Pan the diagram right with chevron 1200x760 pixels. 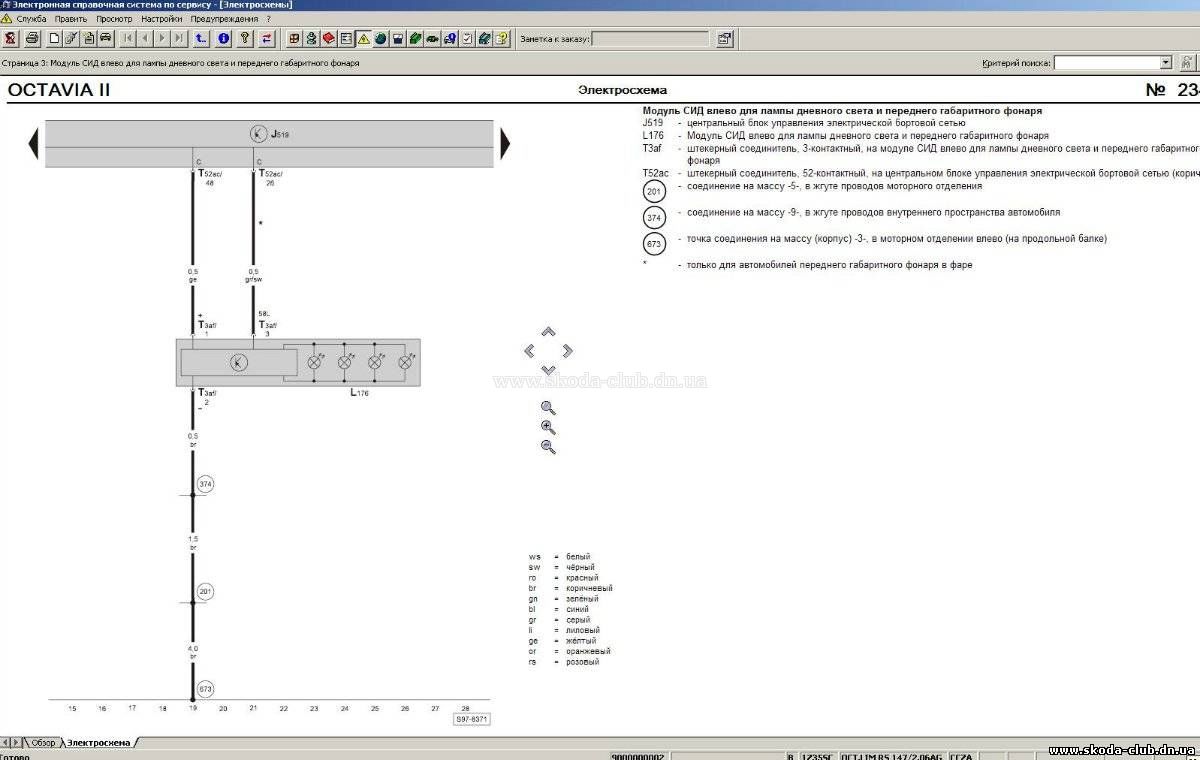(567, 351)
